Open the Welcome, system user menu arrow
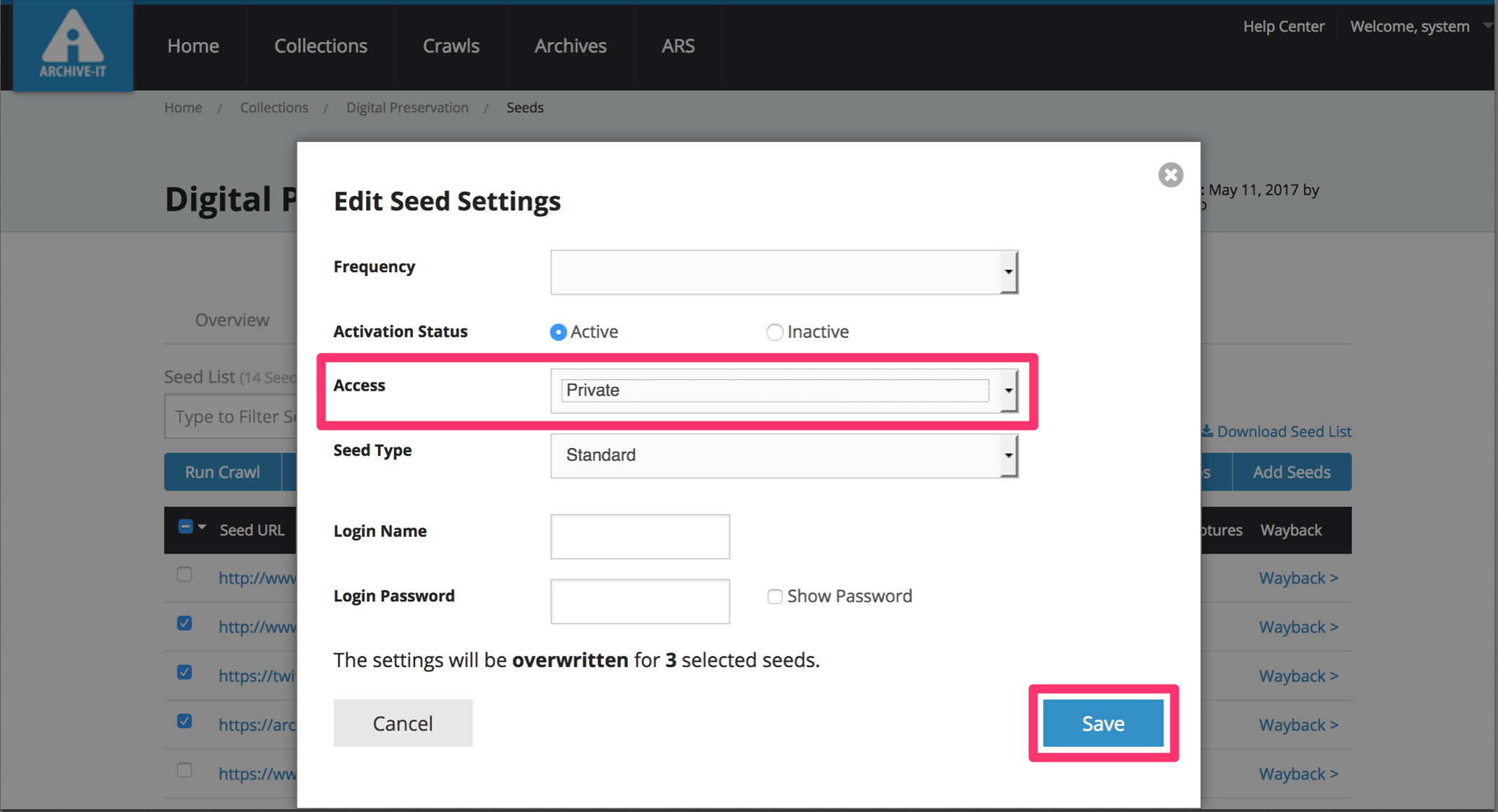Image resolution: width=1498 pixels, height=812 pixels. [1487, 26]
